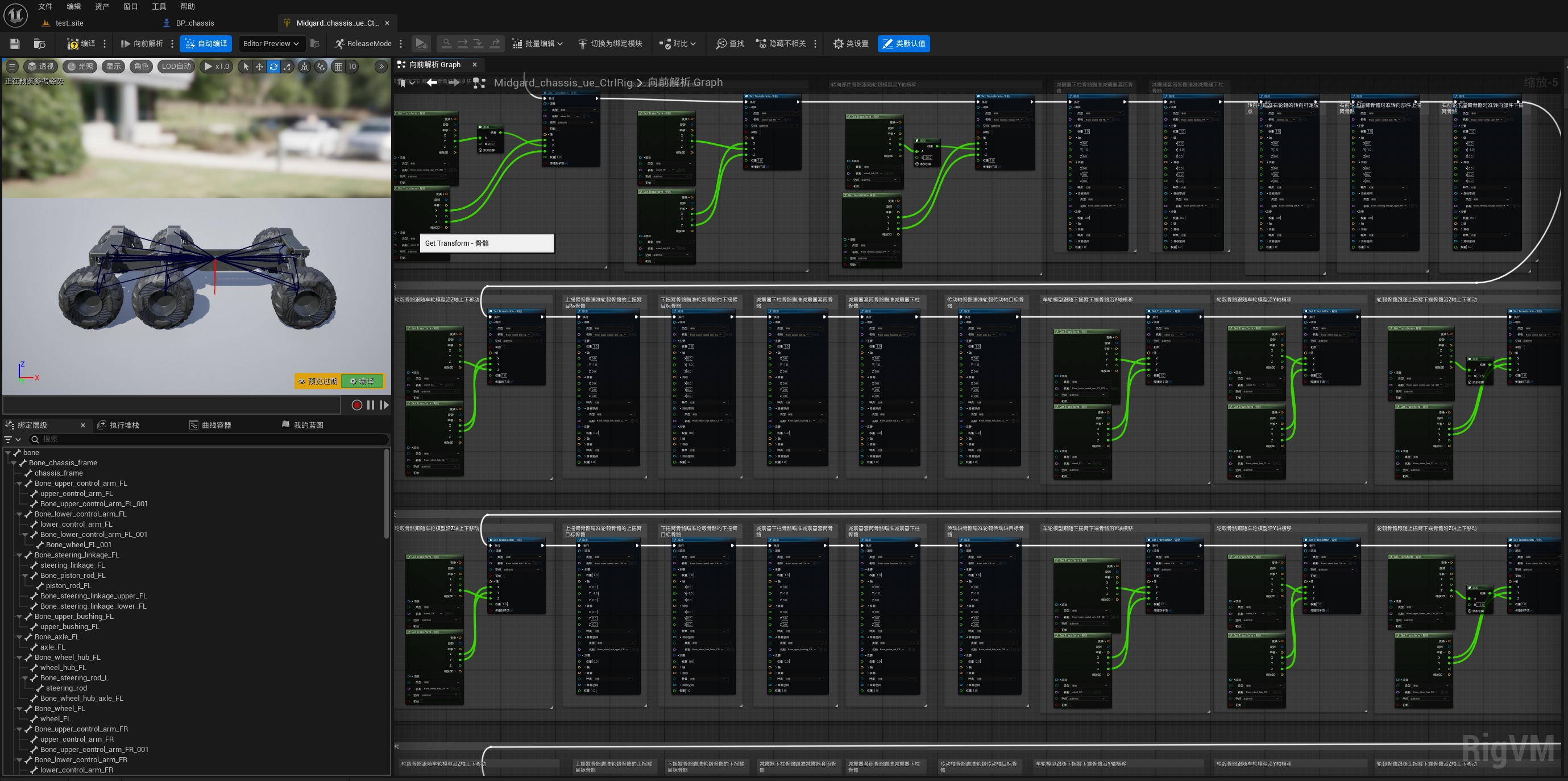The image size is (1568, 781).
Task: Select the scale gizmo tool
Action: coord(287,67)
